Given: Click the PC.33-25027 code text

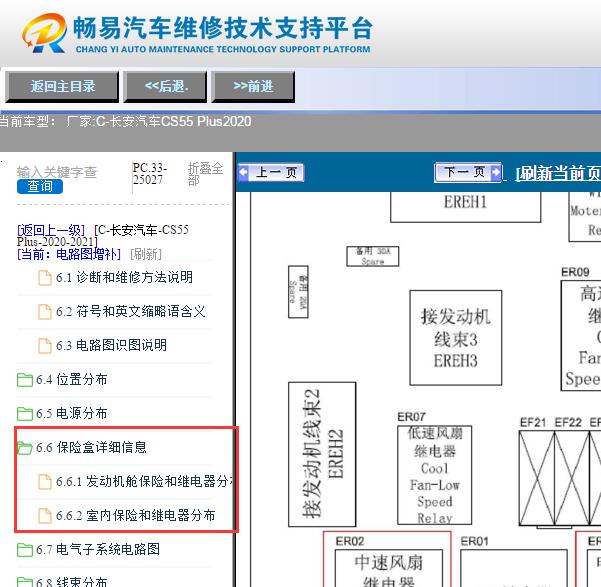Looking at the screenshot, I should (150, 174).
